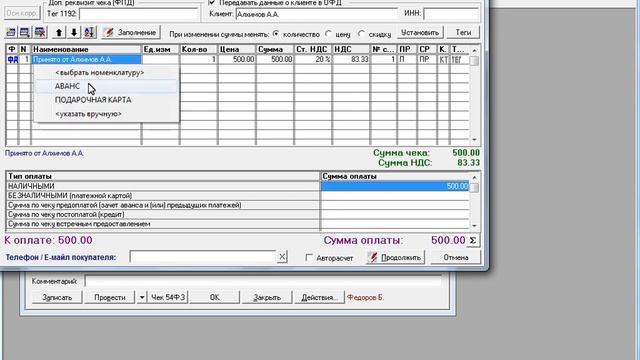Viewport: 640px width, 360px height.
Task: Click the Продолжить button
Action: pos(395,258)
